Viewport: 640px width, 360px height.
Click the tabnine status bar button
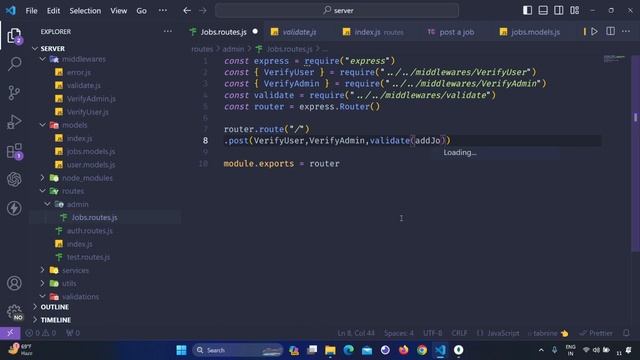point(548,333)
